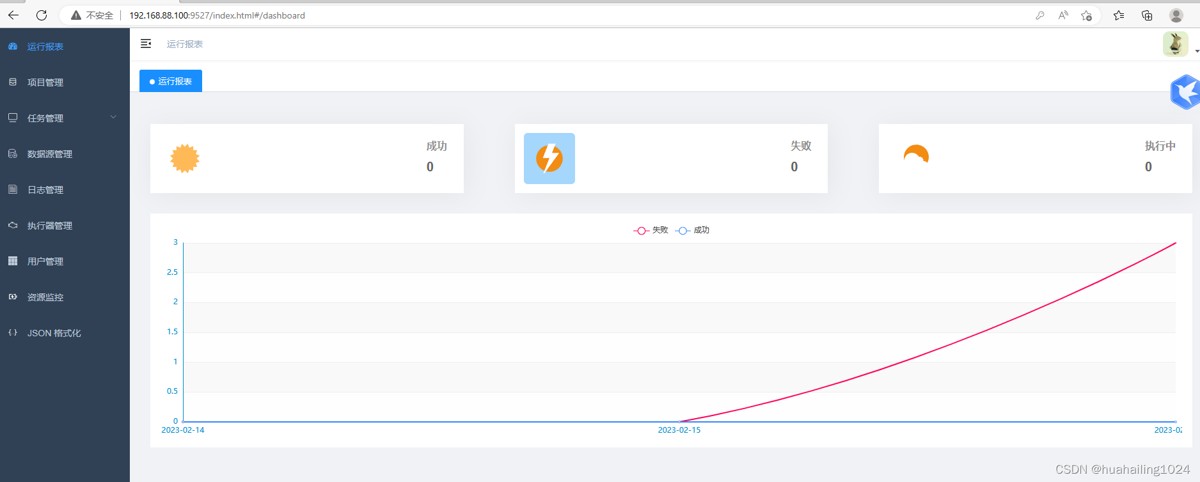Toggle the 失败 series in chart legend
Viewport: 1200px width, 482px height.
(651, 230)
